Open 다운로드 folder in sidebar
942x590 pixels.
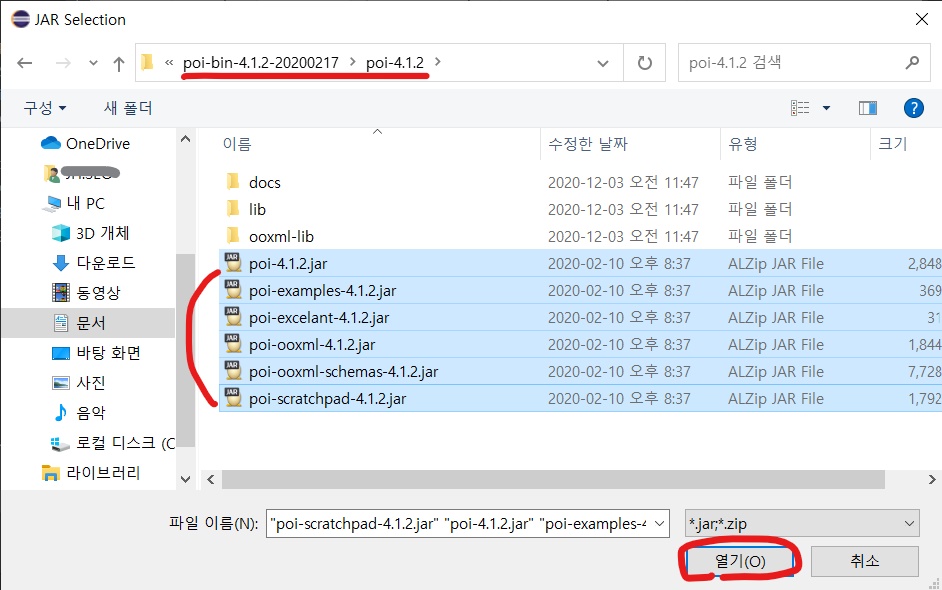click(x=94, y=263)
